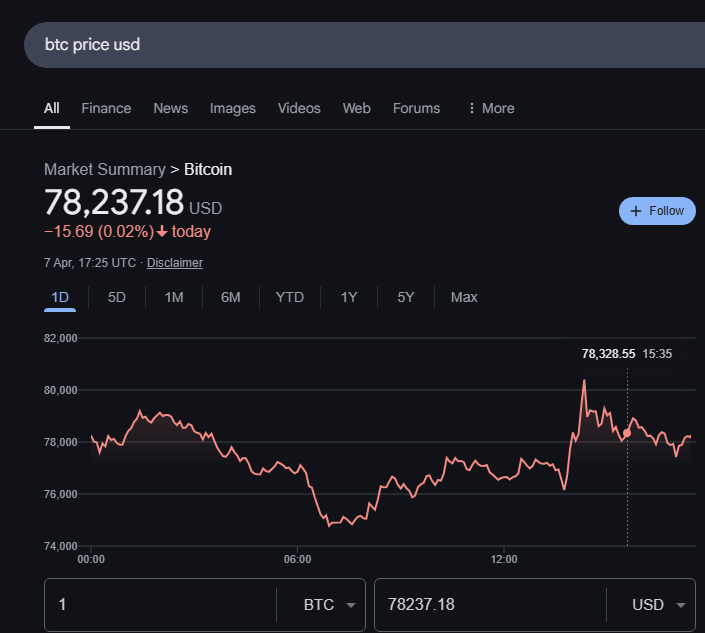Select the 1D chart range
The width and height of the screenshot is (705, 633).
[60, 297]
